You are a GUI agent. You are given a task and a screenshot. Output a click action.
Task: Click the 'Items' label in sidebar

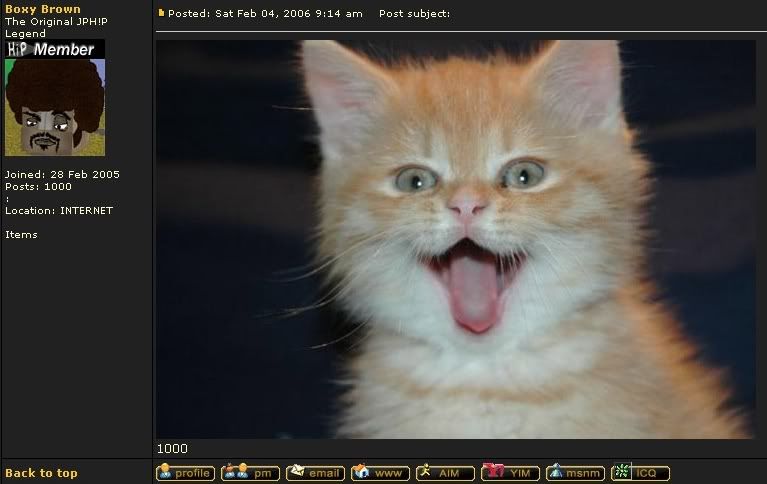(21, 234)
